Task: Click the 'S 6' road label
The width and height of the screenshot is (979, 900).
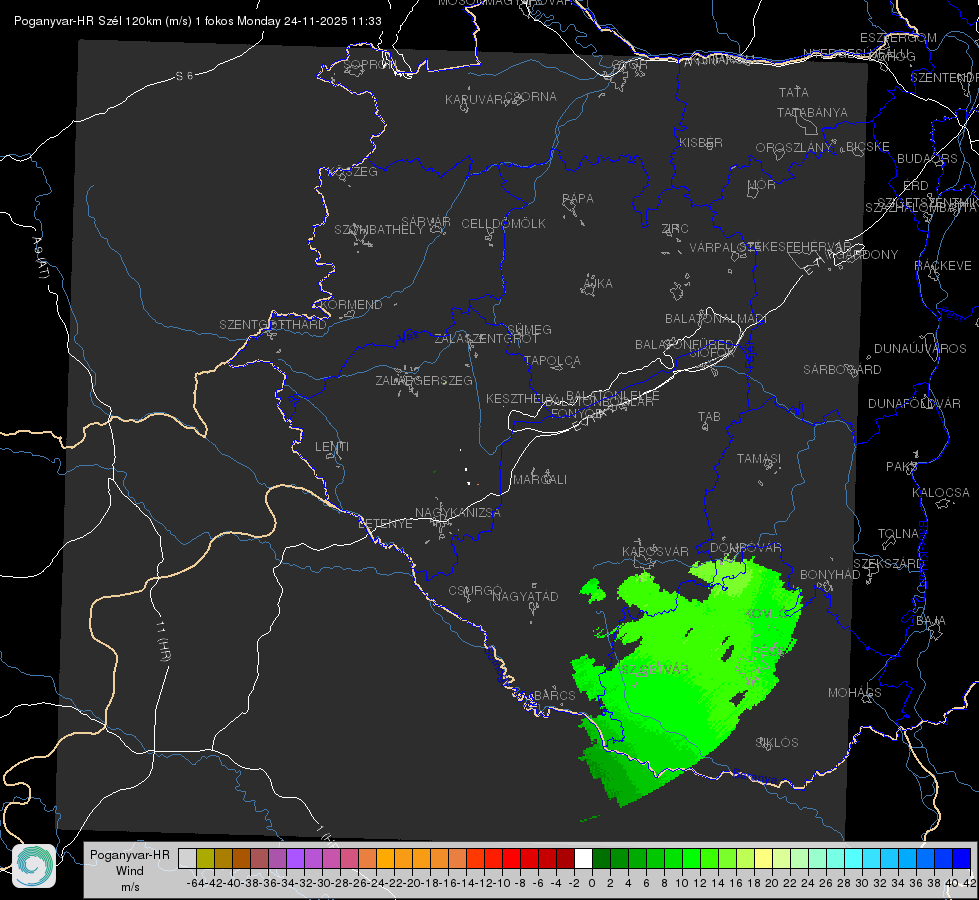Action: point(184,76)
